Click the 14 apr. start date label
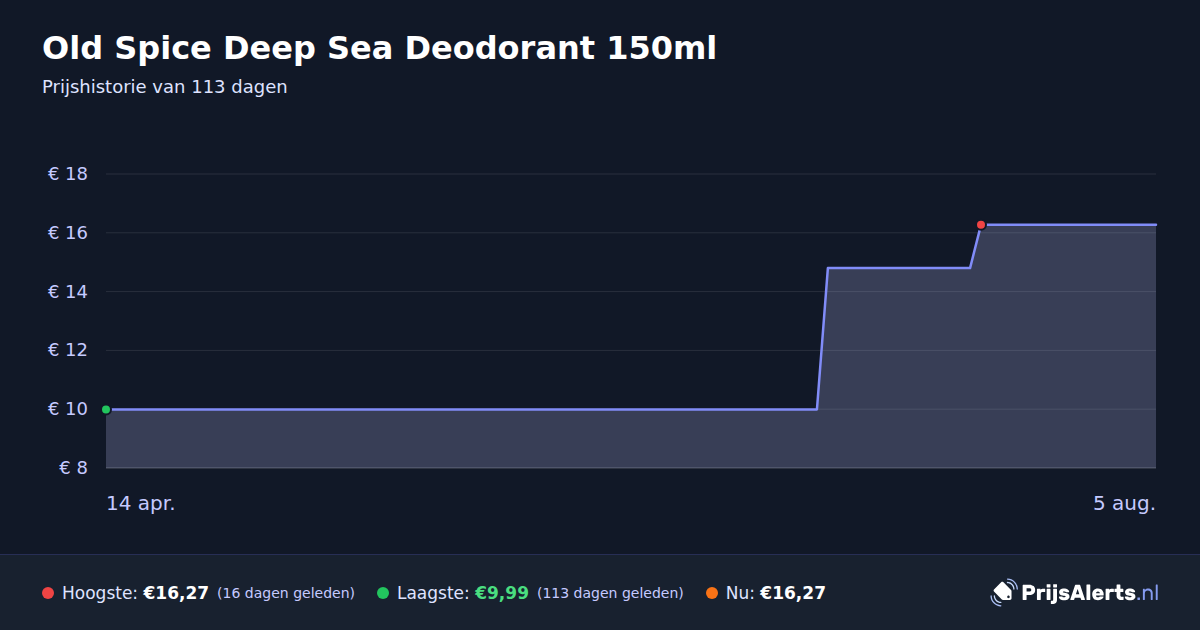The height and width of the screenshot is (630, 1200). point(141,503)
